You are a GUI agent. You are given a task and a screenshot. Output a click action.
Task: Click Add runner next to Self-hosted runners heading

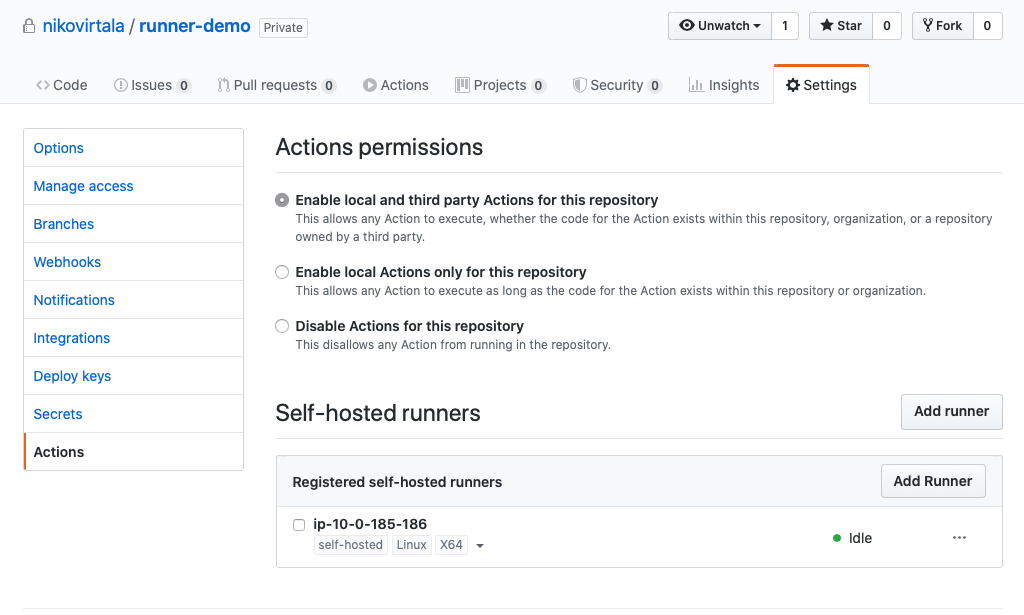pos(952,411)
